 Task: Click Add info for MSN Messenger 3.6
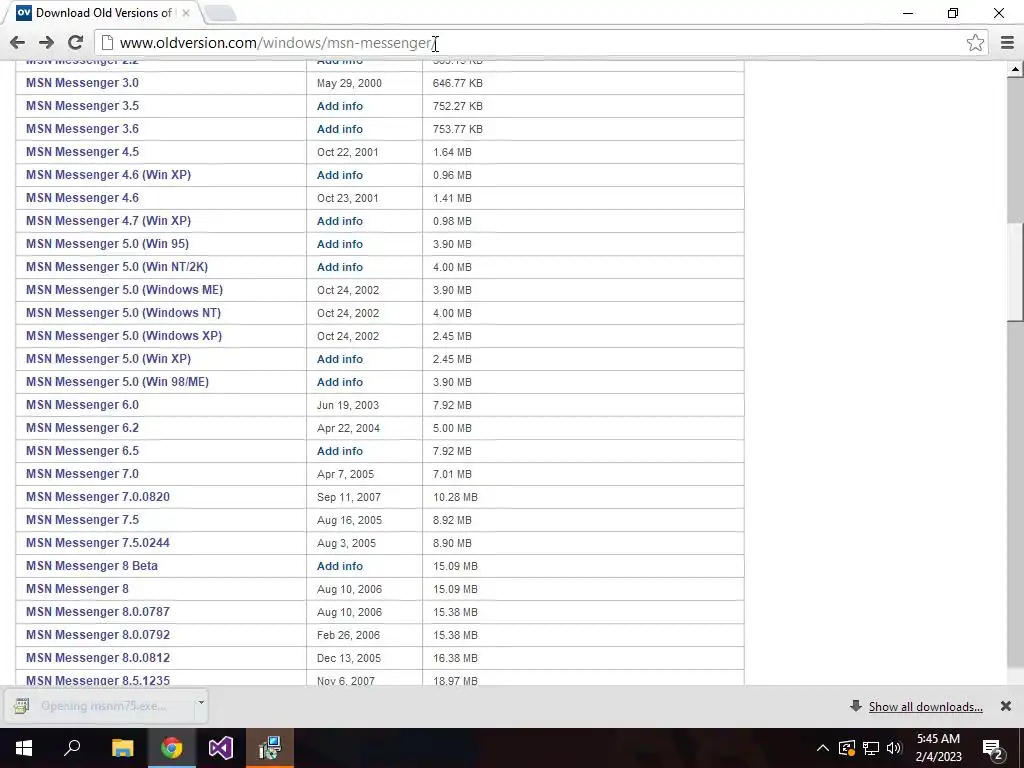340,129
